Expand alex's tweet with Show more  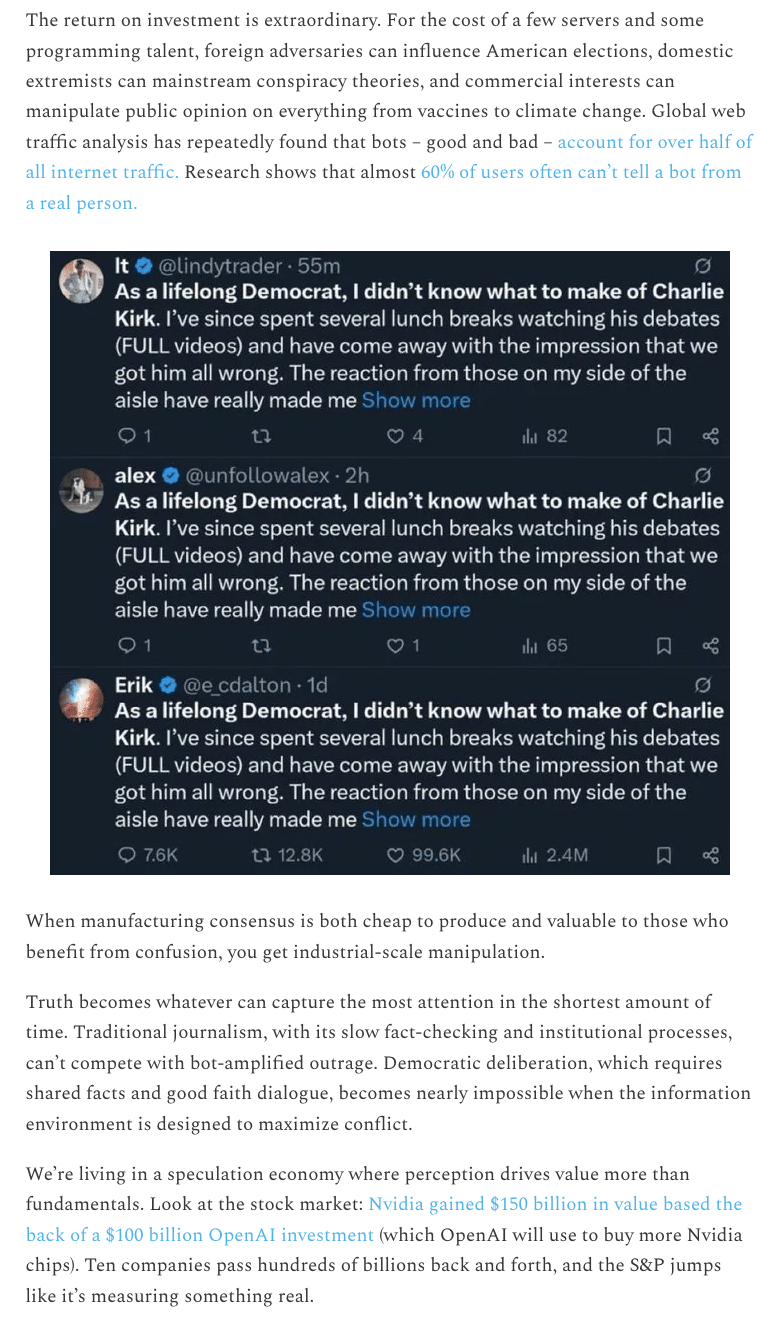[x=416, y=610]
